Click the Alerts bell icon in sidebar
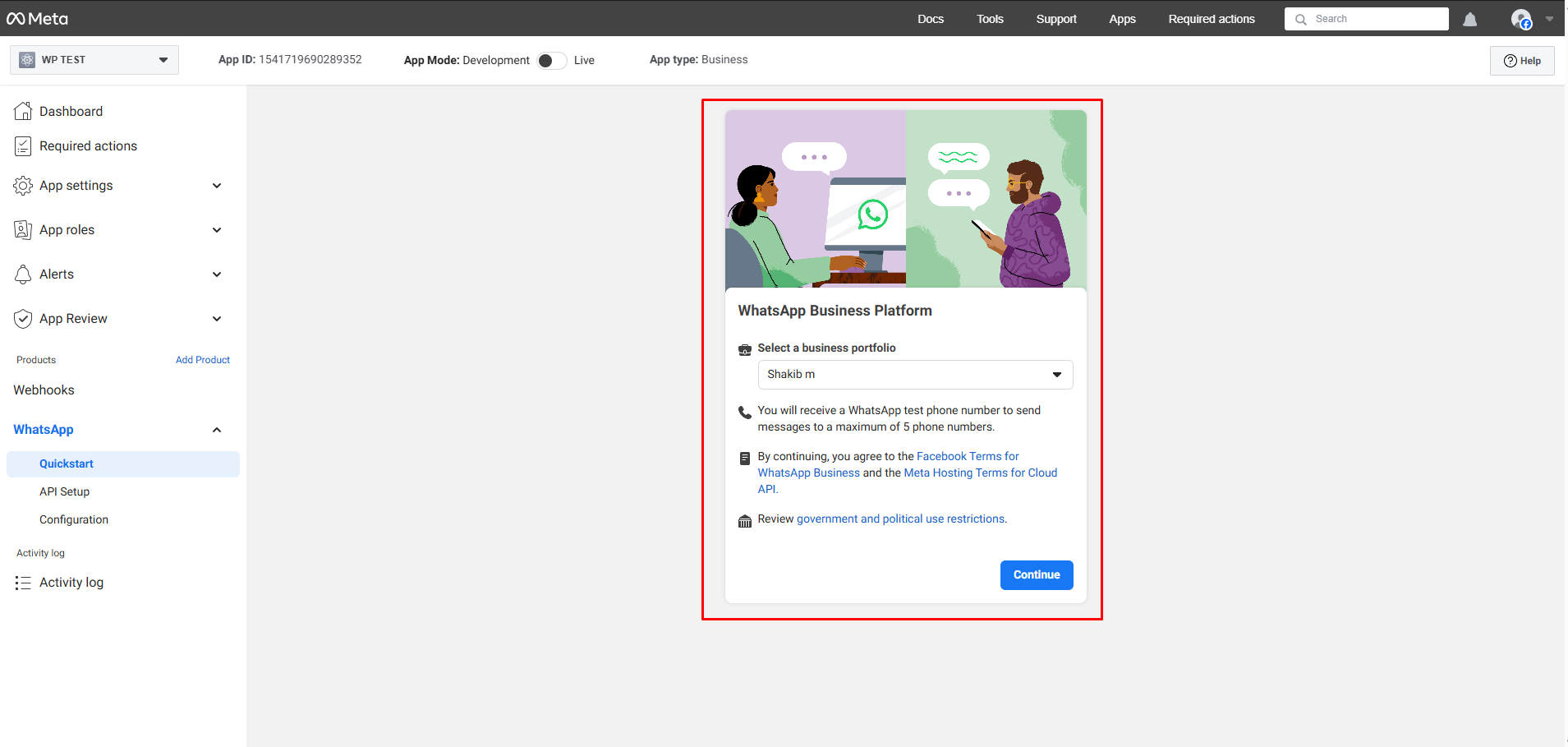Screen dimensions: 1568x747 point(24,274)
